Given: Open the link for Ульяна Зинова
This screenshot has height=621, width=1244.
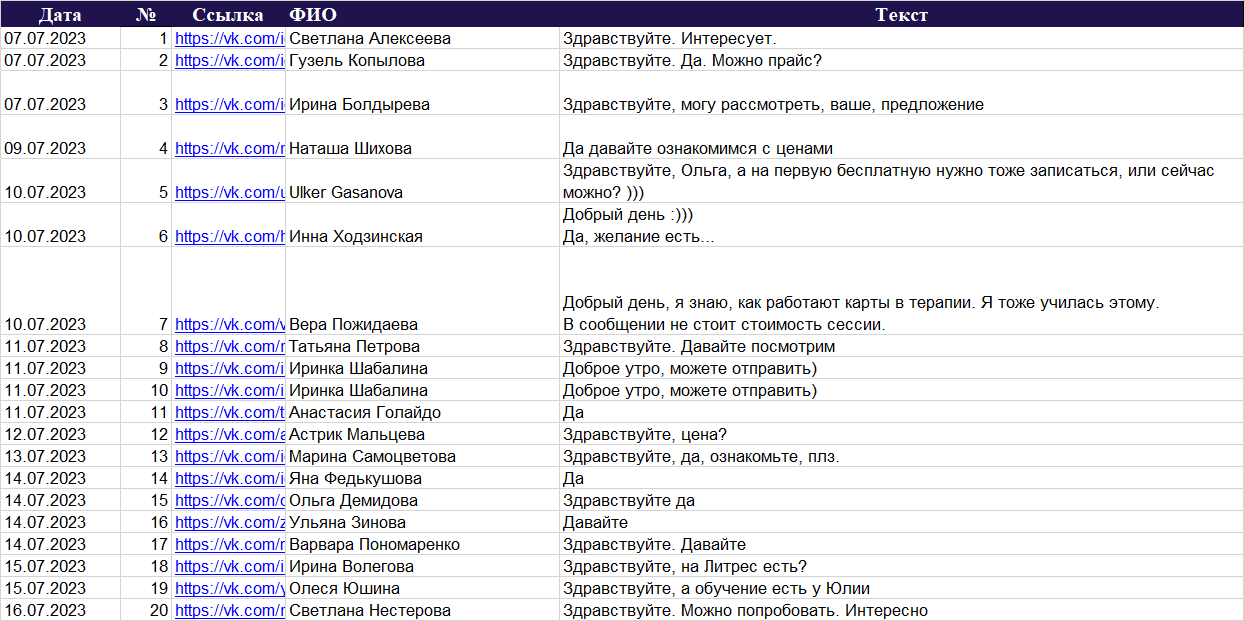Looking at the screenshot, I should click(229, 522).
